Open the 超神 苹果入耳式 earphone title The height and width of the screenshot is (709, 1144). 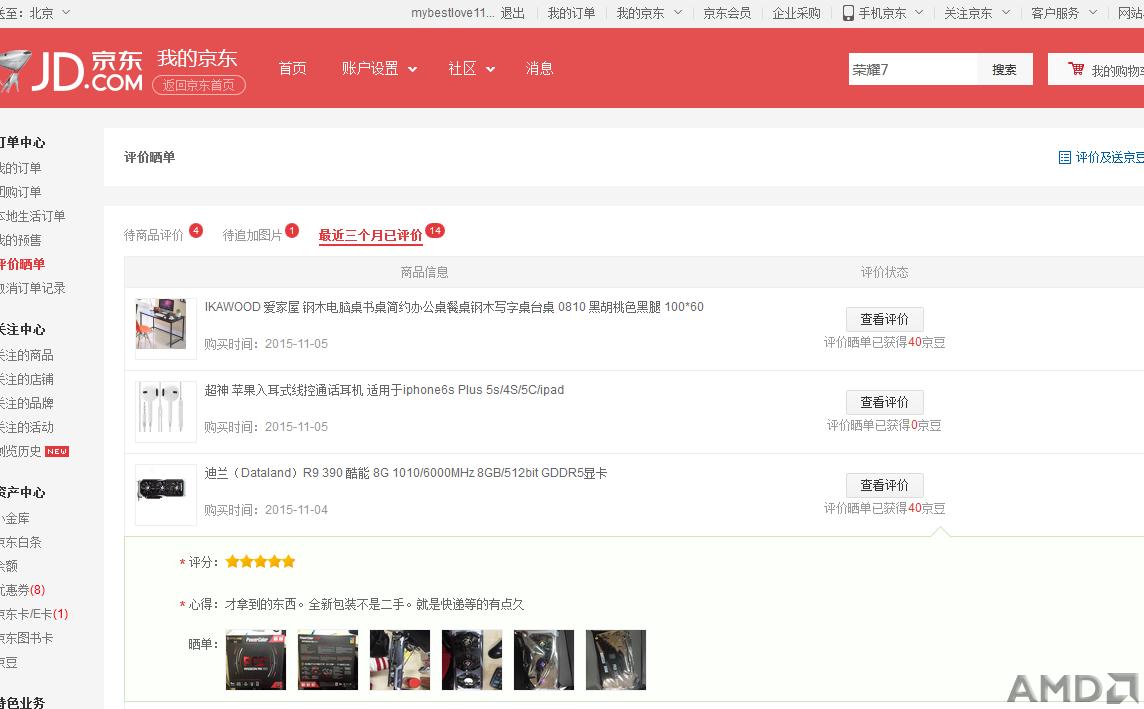[x=384, y=390]
